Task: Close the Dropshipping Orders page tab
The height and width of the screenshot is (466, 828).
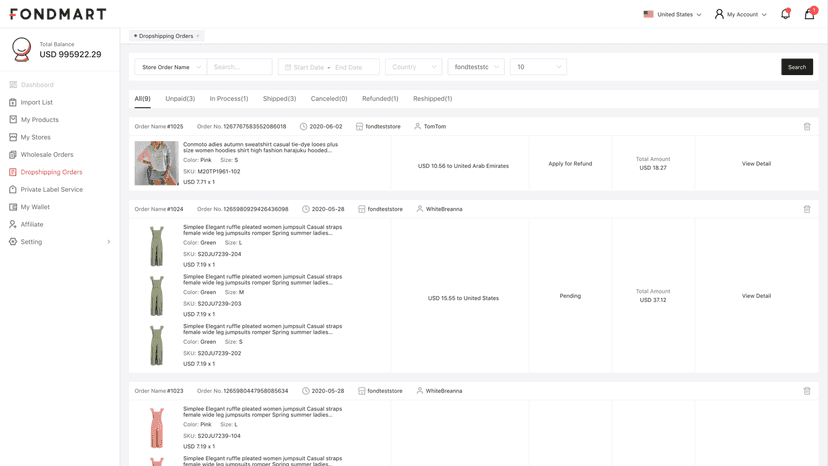Action: (198, 36)
